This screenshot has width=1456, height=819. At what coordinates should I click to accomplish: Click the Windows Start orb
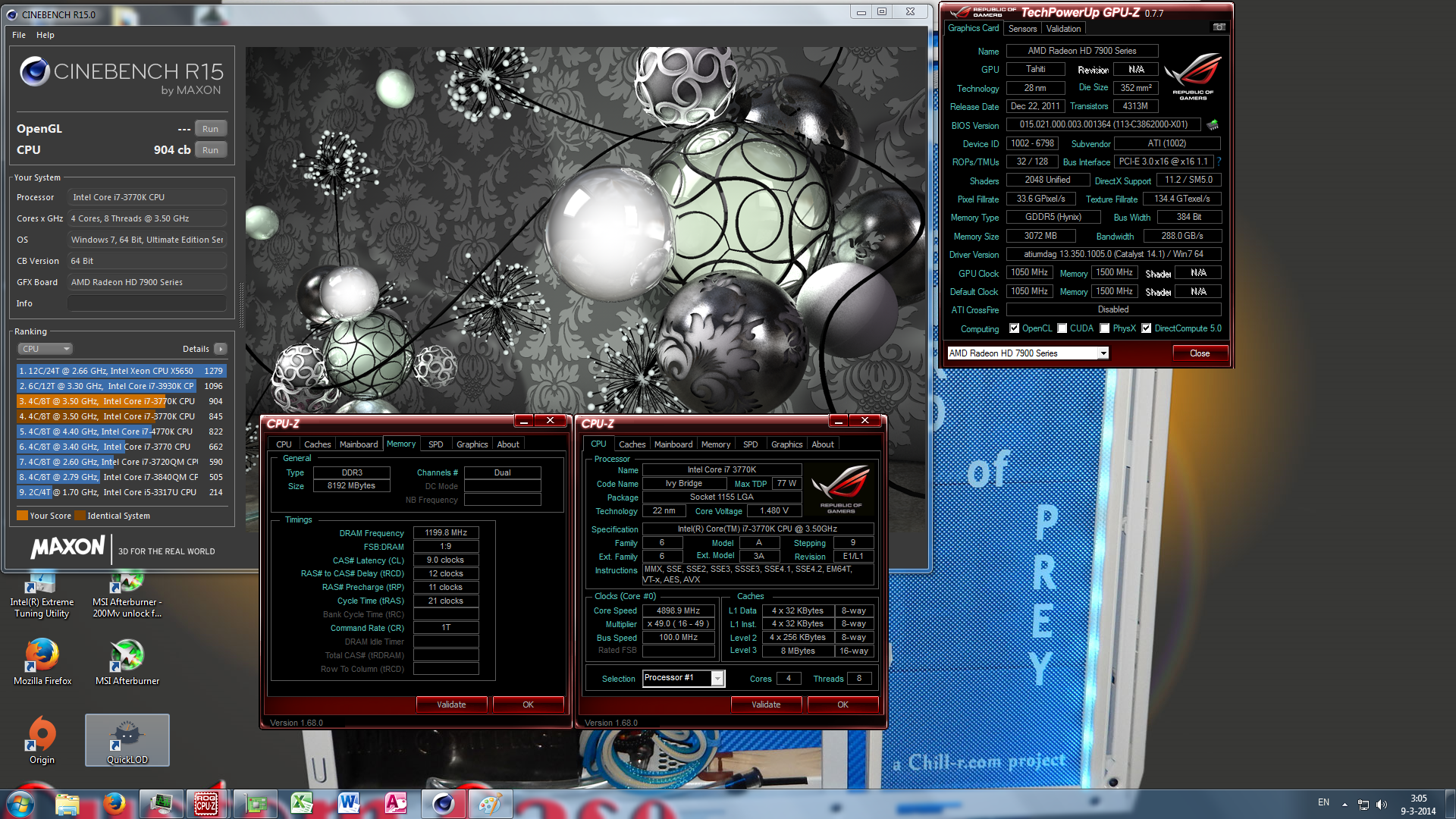coord(20,804)
